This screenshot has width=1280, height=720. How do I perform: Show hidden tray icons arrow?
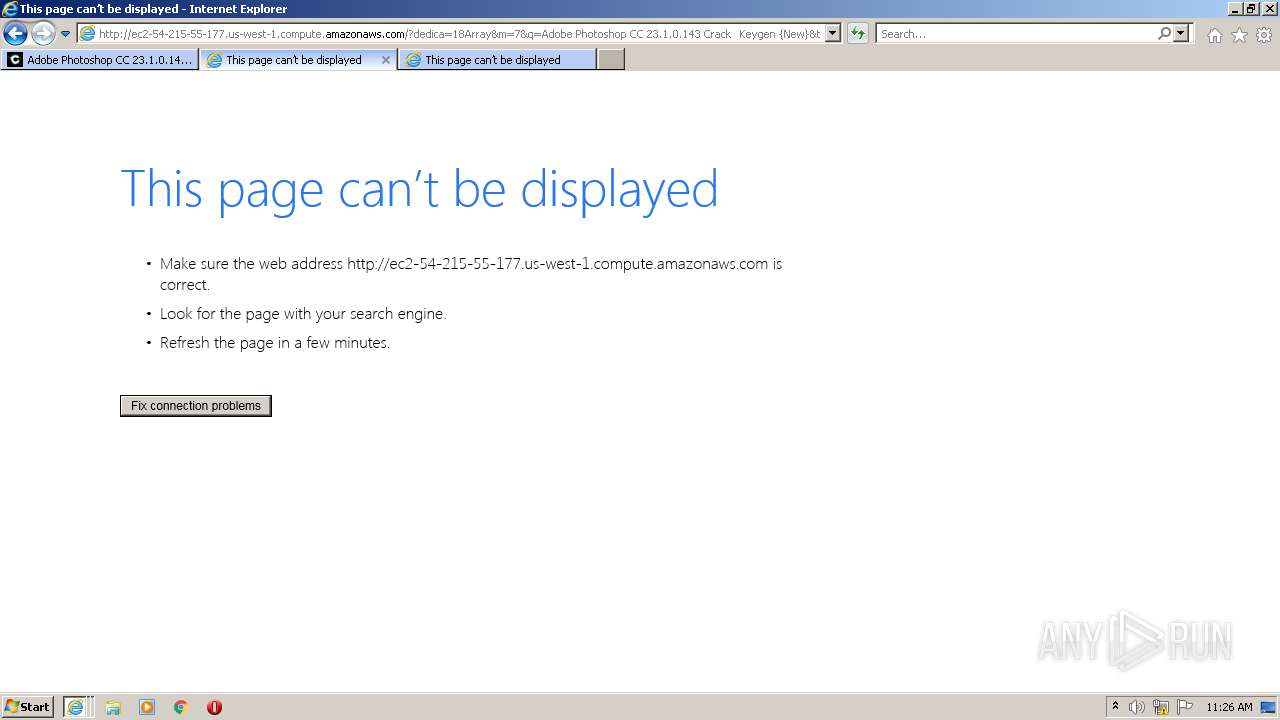pos(1115,707)
